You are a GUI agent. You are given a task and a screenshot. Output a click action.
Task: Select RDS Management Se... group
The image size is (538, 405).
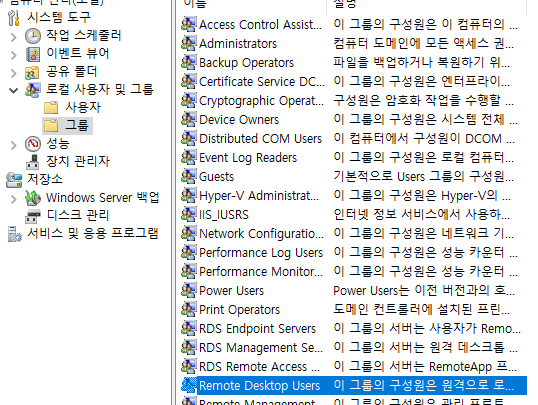pos(261,347)
